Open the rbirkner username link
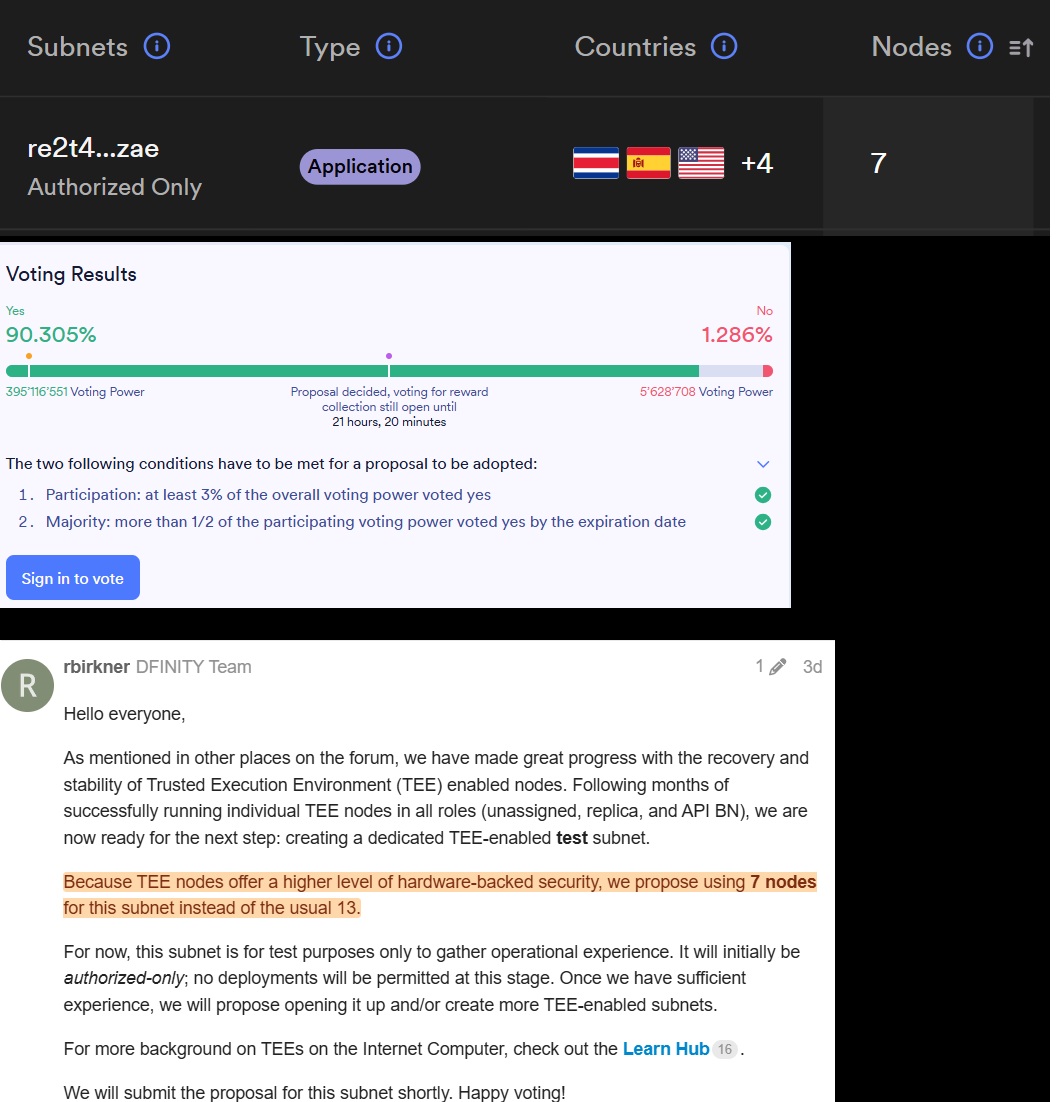This screenshot has width=1058, height=1102. tap(96, 667)
